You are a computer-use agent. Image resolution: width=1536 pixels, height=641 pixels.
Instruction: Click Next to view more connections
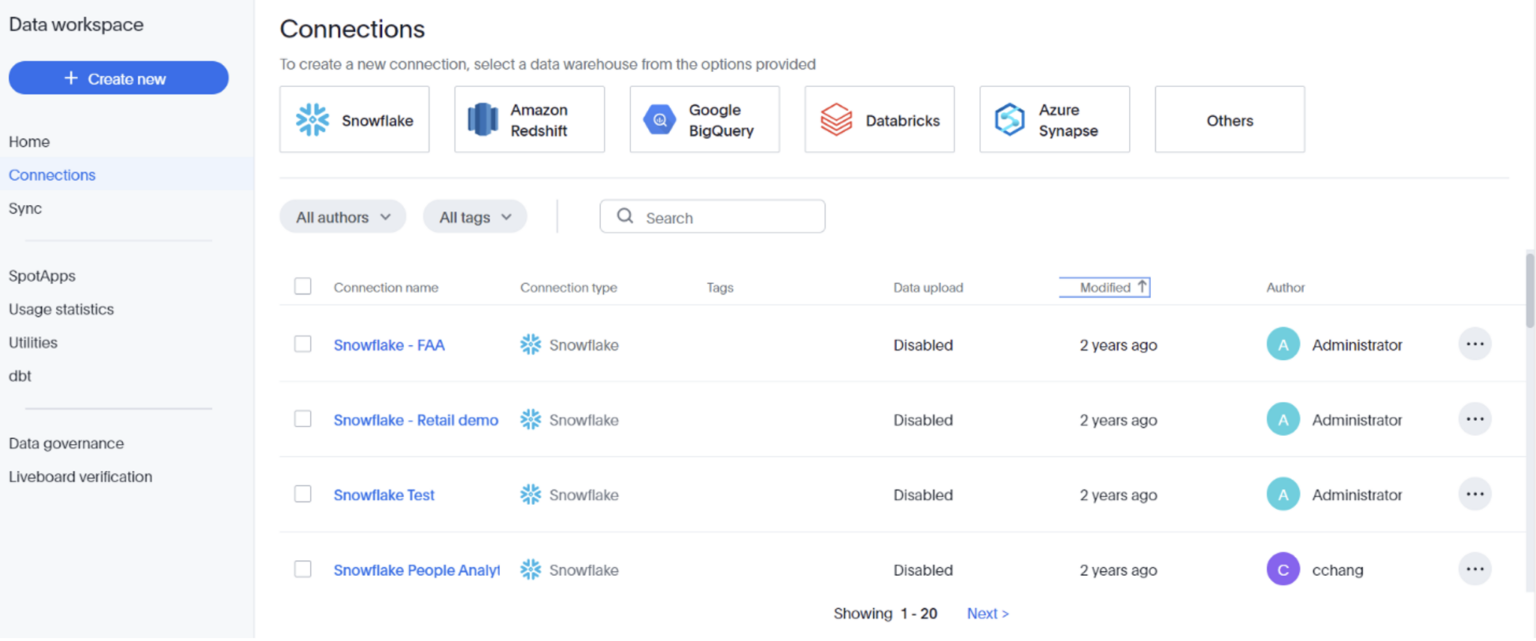pyautogui.click(x=986, y=613)
